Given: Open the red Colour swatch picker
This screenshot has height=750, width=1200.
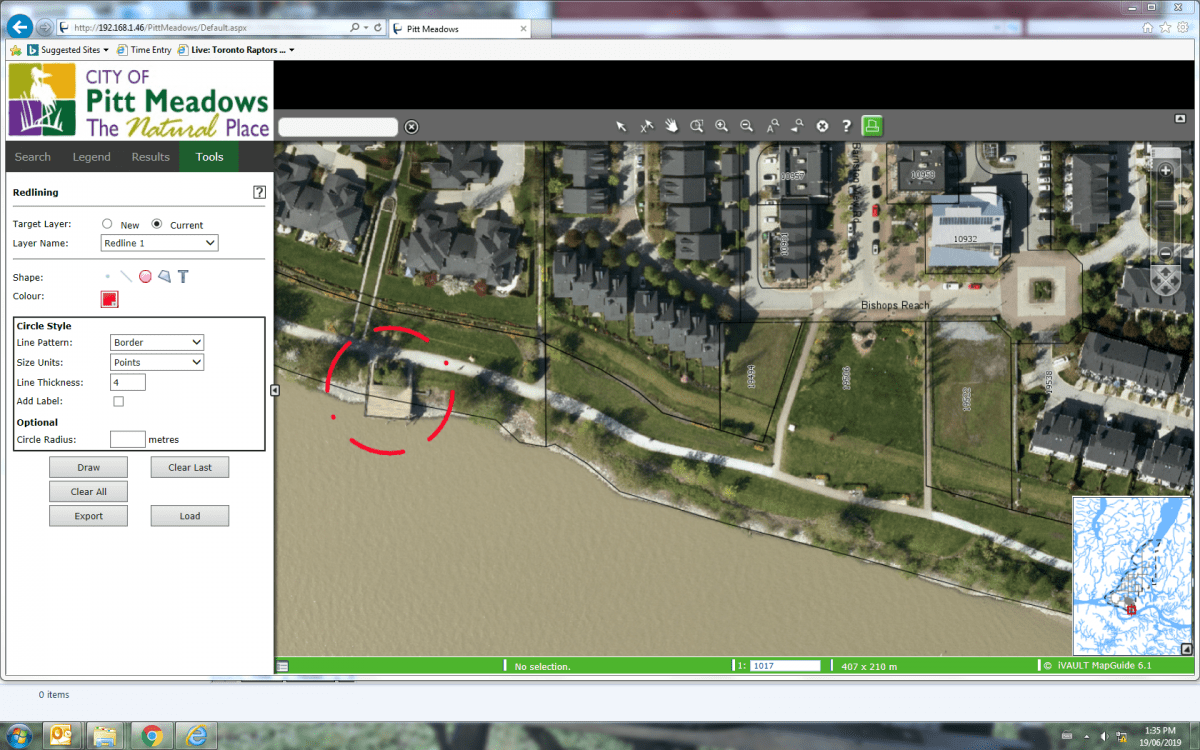Looking at the screenshot, I should click(109, 299).
